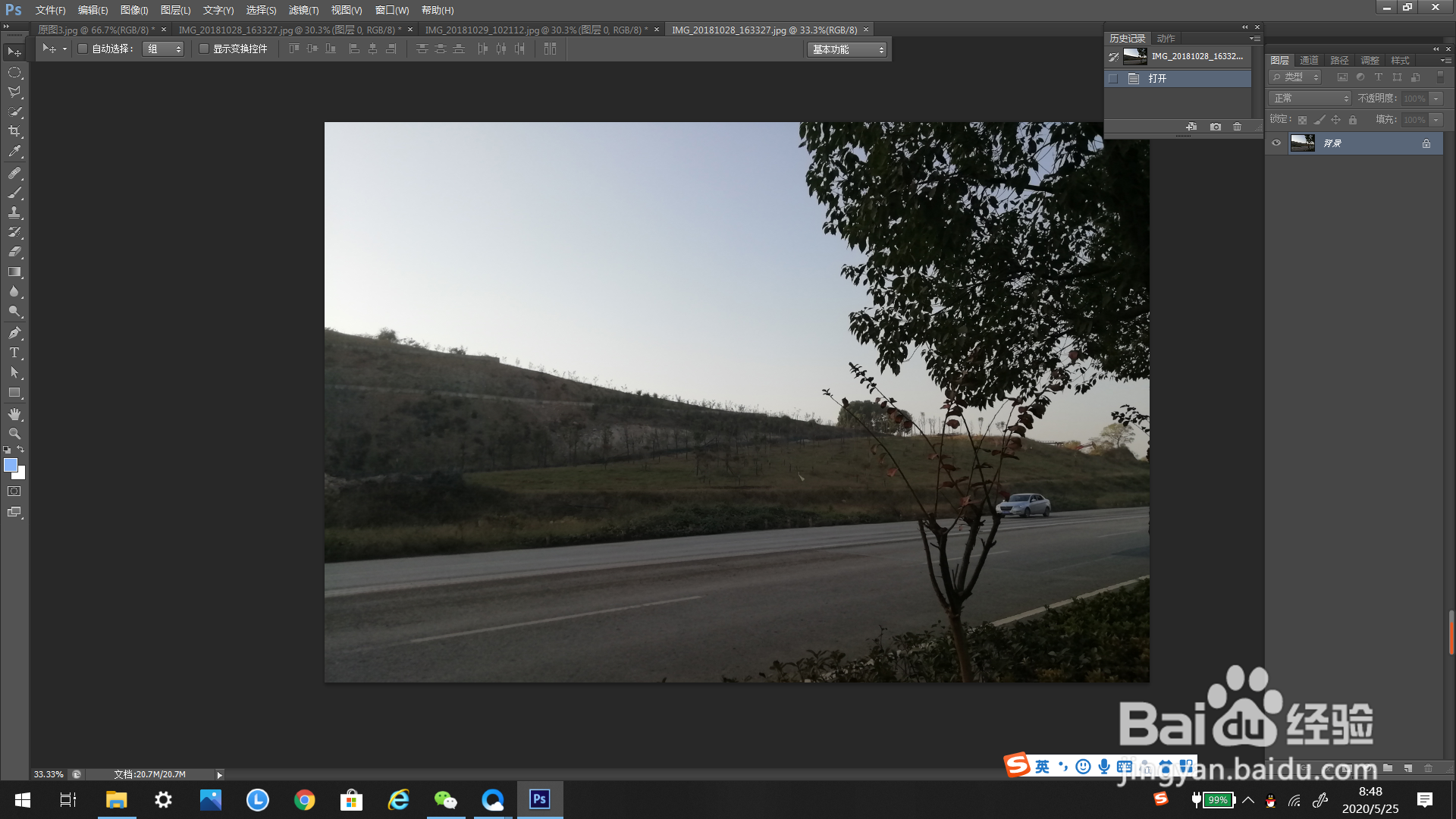The height and width of the screenshot is (819, 1456).
Task: Open Chrome from the Windows taskbar
Action: [305, 800]
